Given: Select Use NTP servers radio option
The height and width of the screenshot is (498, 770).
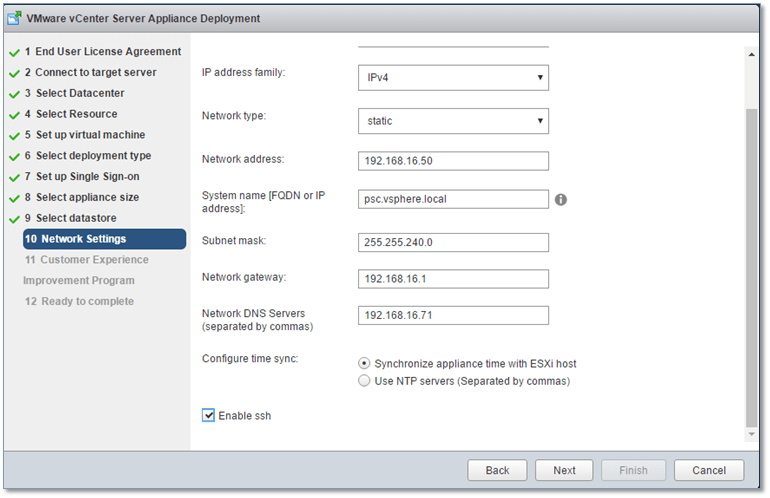Looking at the screenshot, I should pyautogui.click(x=364, y=381).
